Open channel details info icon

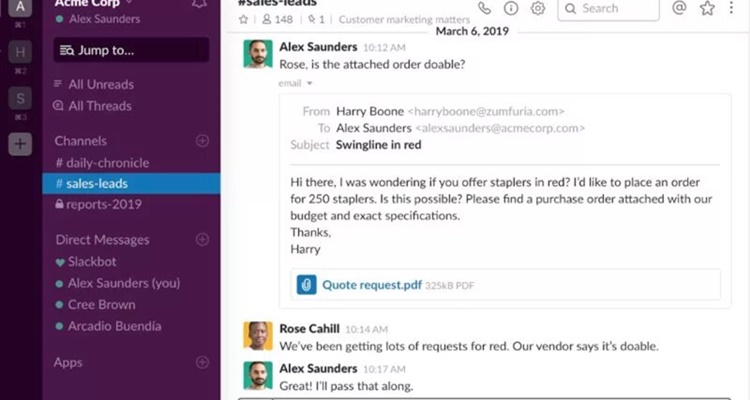coord(511,8)
